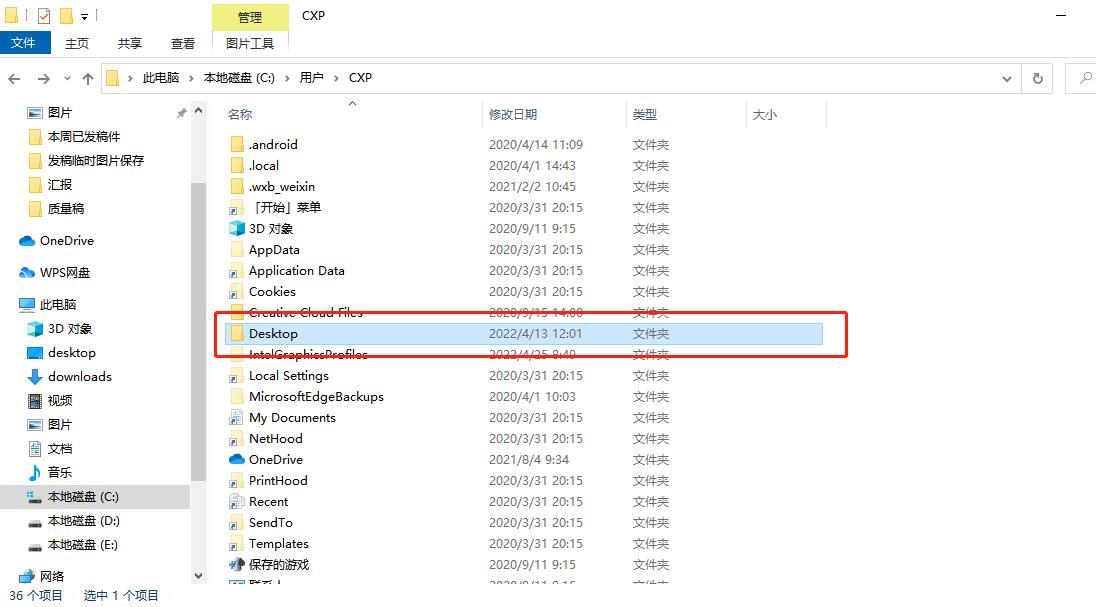The height and width of the screenshot is (607, 1096).
Task: Toggle the quick access toolbar dropdown arrow
Action: [x=84, y=15]
